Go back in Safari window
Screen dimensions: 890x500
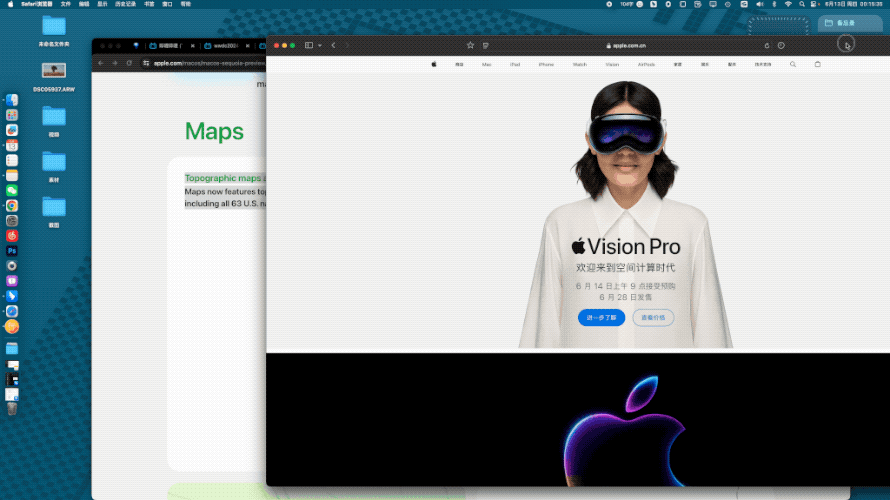(333, 45)
